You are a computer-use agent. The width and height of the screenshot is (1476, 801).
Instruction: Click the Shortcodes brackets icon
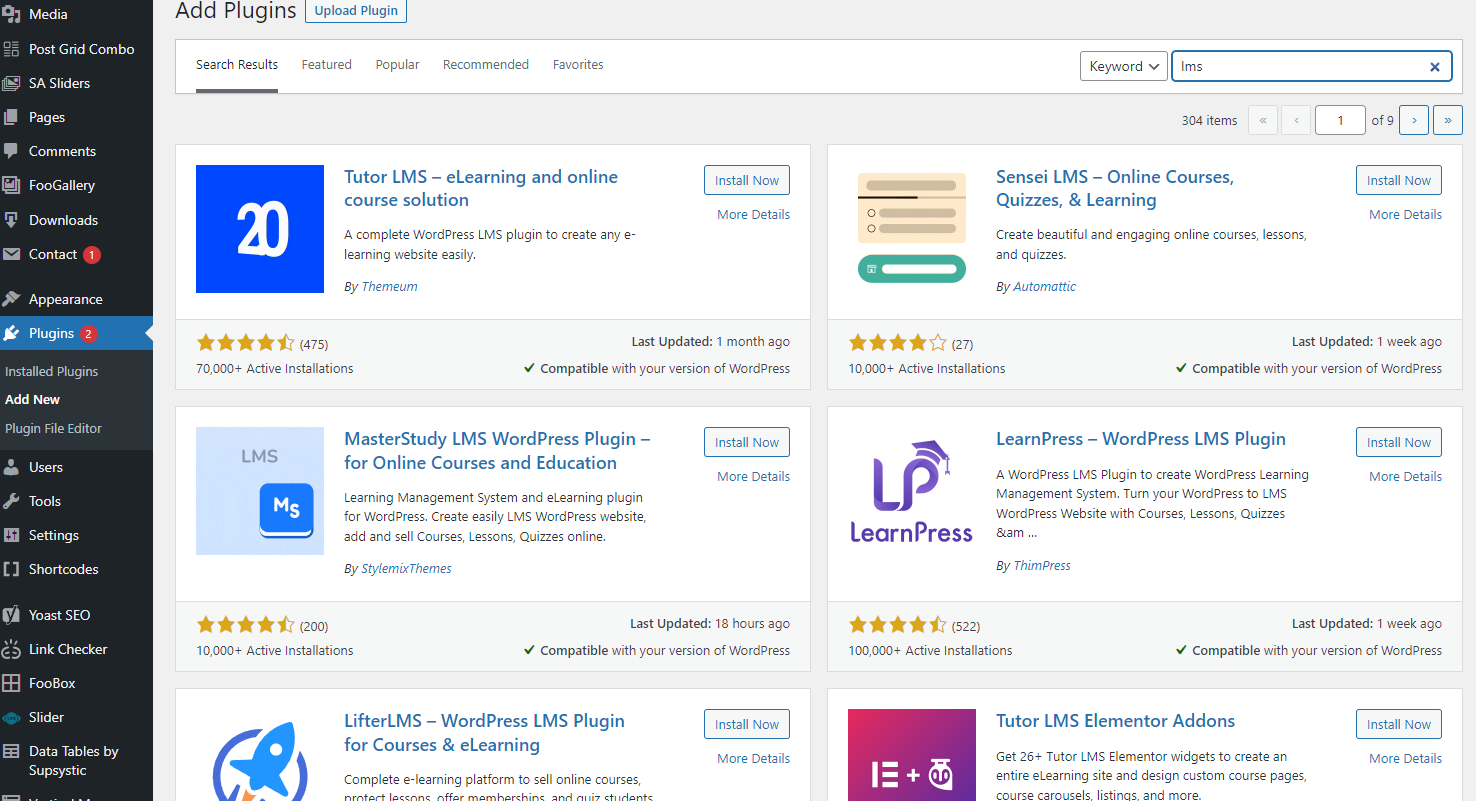11,569
